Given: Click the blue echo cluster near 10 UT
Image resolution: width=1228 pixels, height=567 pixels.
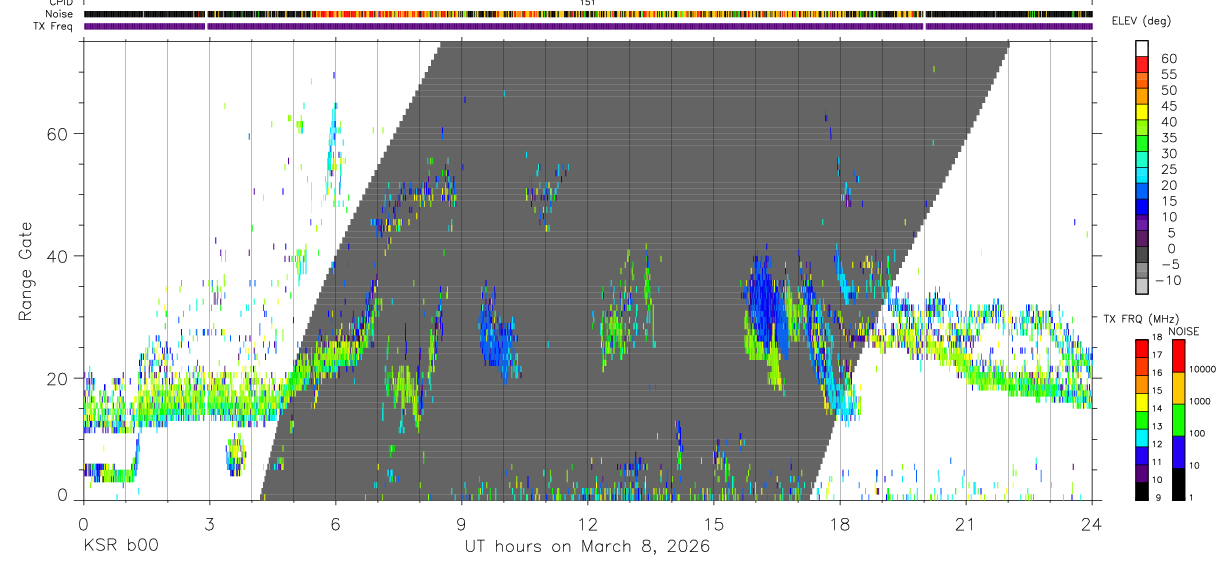Looking at the screenshot, I should [x=497, y=337].
